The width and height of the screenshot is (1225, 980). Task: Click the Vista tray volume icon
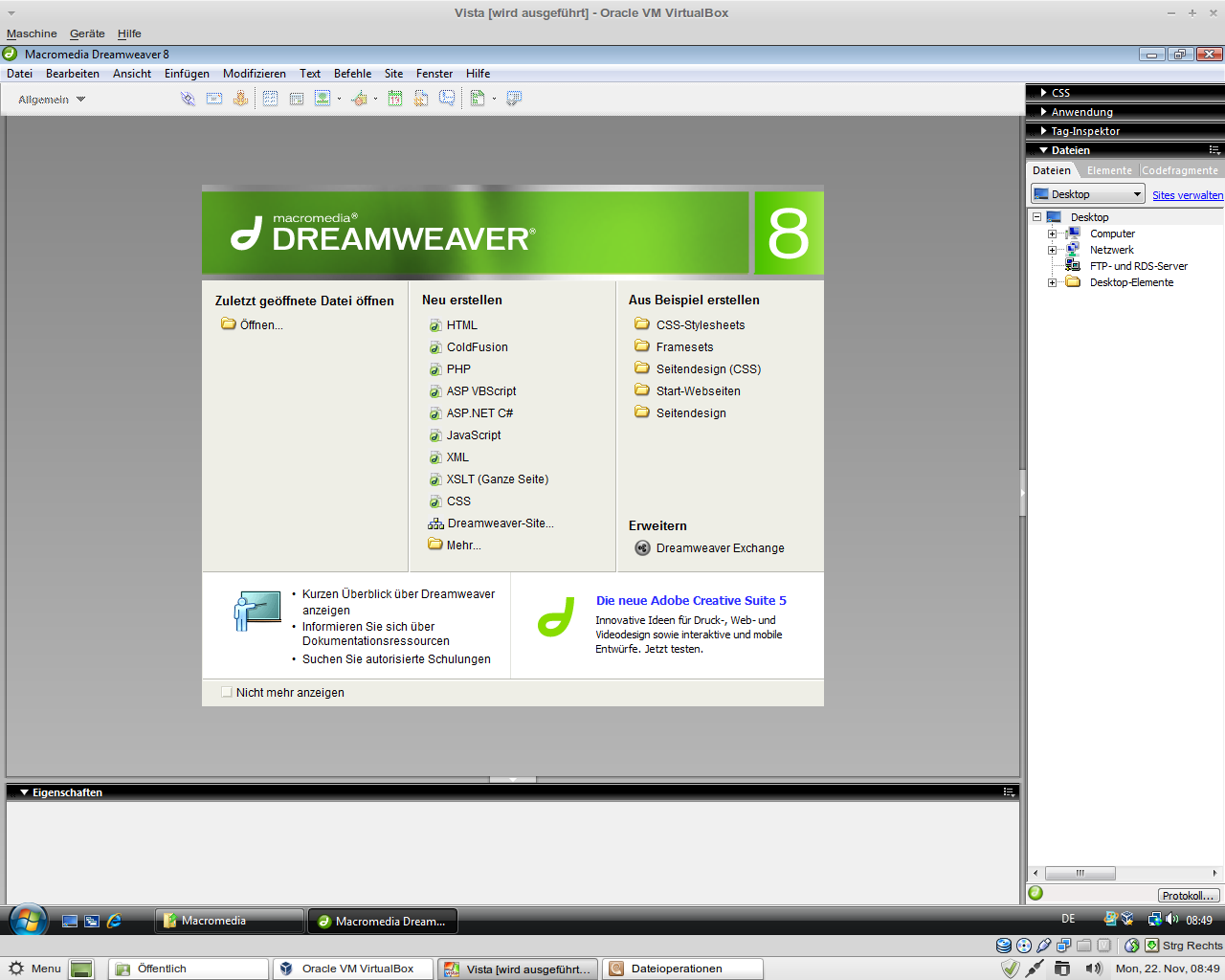1172,920
